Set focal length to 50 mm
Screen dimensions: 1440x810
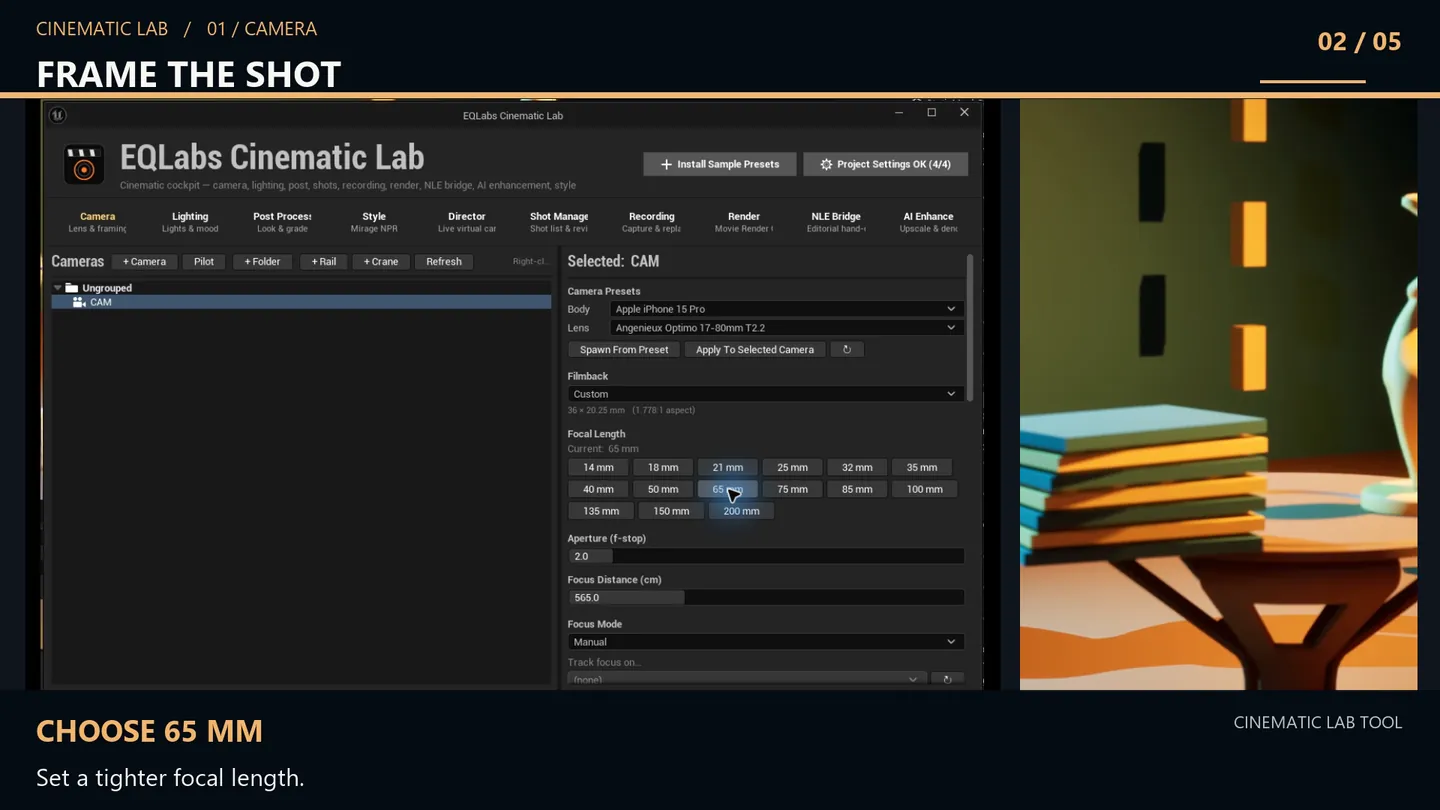point(663,489)
